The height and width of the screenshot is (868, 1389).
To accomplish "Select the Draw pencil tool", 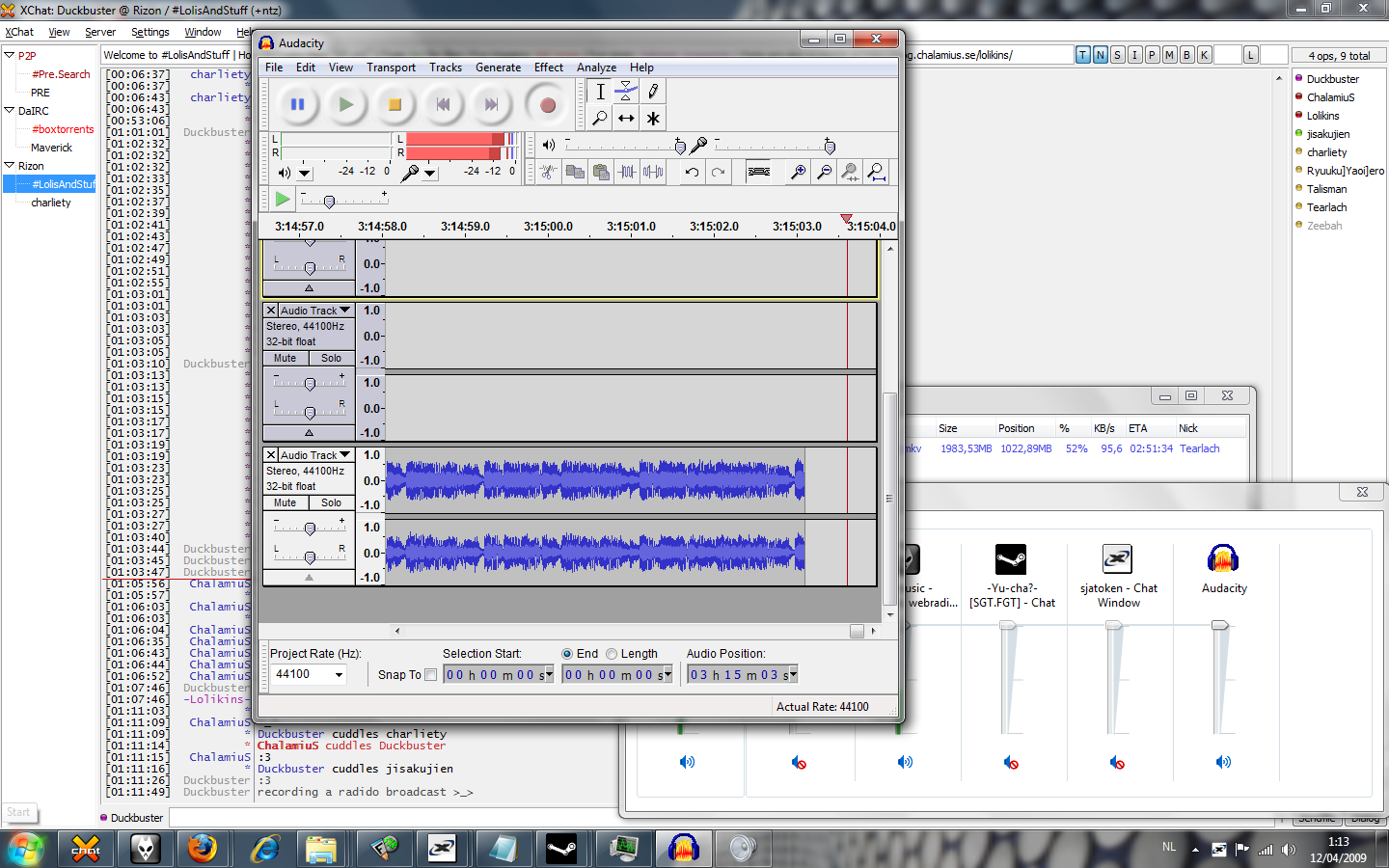I will pos(653,92).
